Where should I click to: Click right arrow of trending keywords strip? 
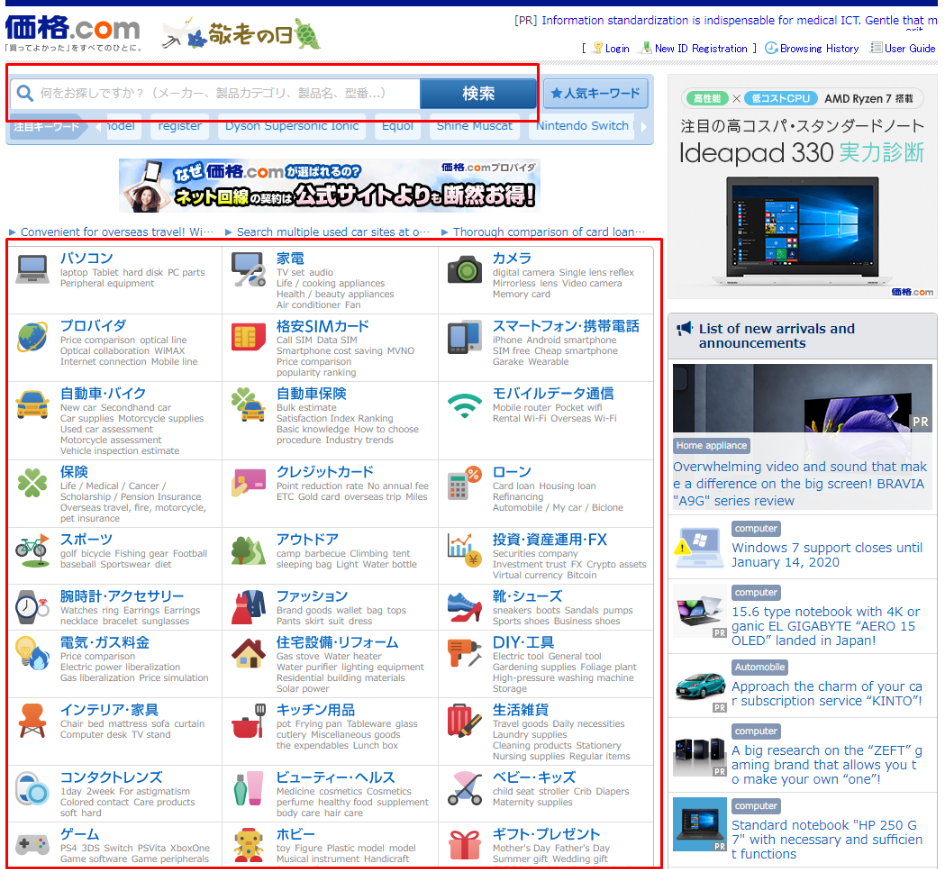pyautogui.click(x=643, y=127)
